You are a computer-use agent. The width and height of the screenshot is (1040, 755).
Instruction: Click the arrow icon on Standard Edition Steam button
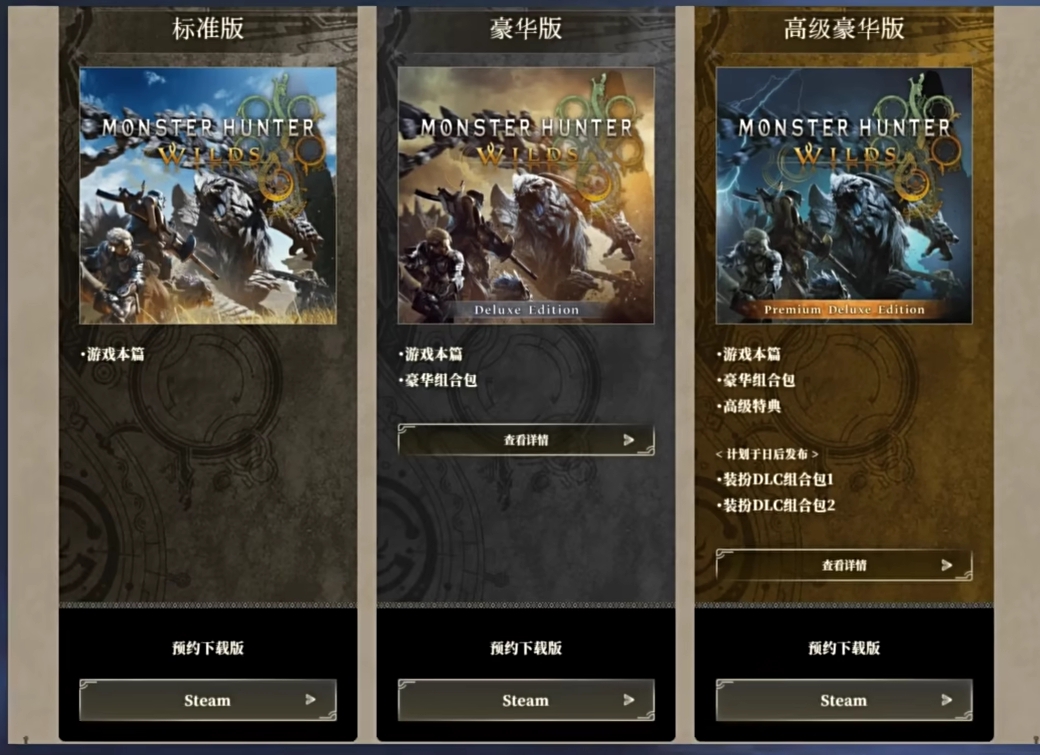pyautogui.click(x=310, y=699)
